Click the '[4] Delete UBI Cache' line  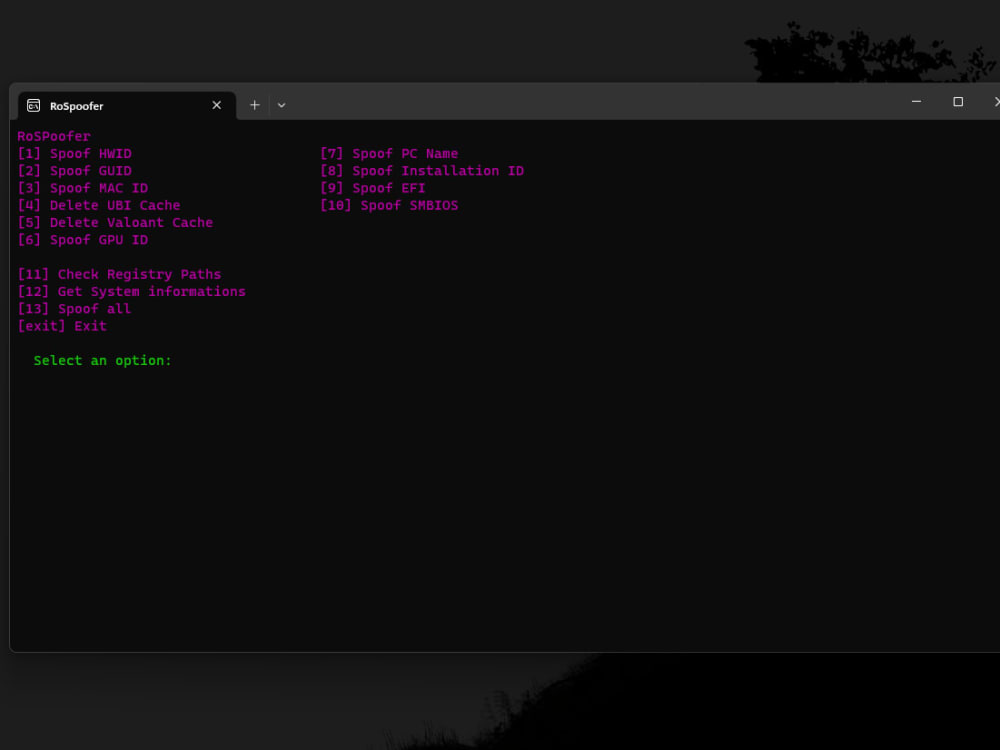[x=99, y=205]
